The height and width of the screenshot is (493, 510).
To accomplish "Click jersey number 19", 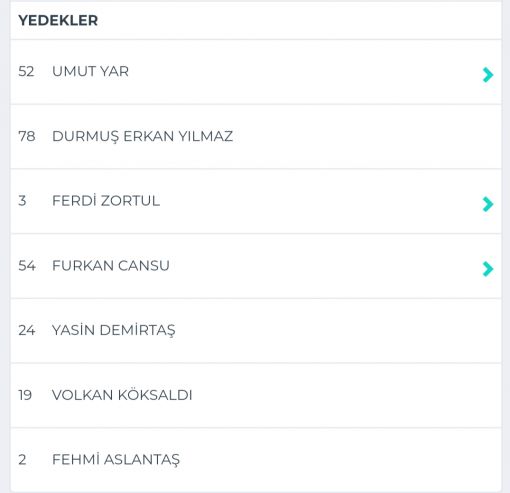I will [x=25, y=395].
